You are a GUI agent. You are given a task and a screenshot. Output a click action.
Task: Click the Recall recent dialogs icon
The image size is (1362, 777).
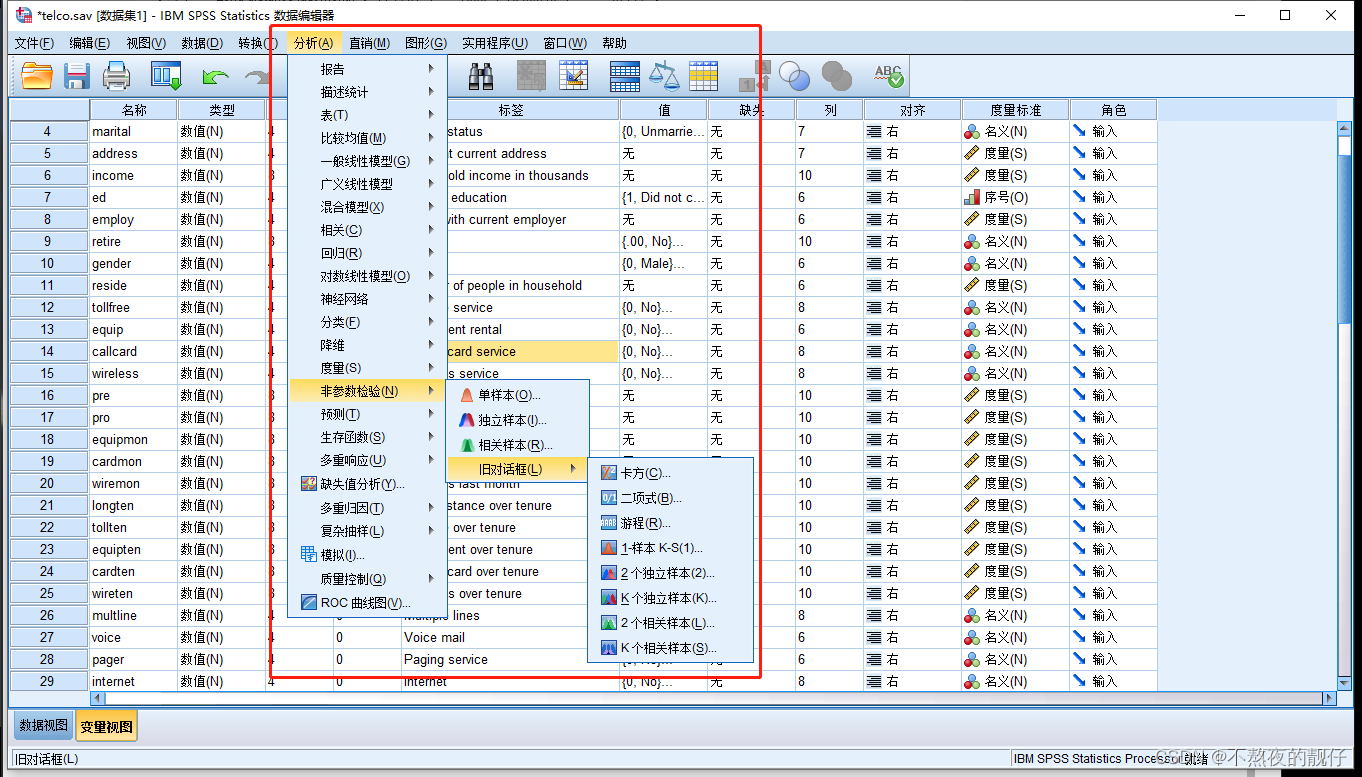click(x=166, y=76)
